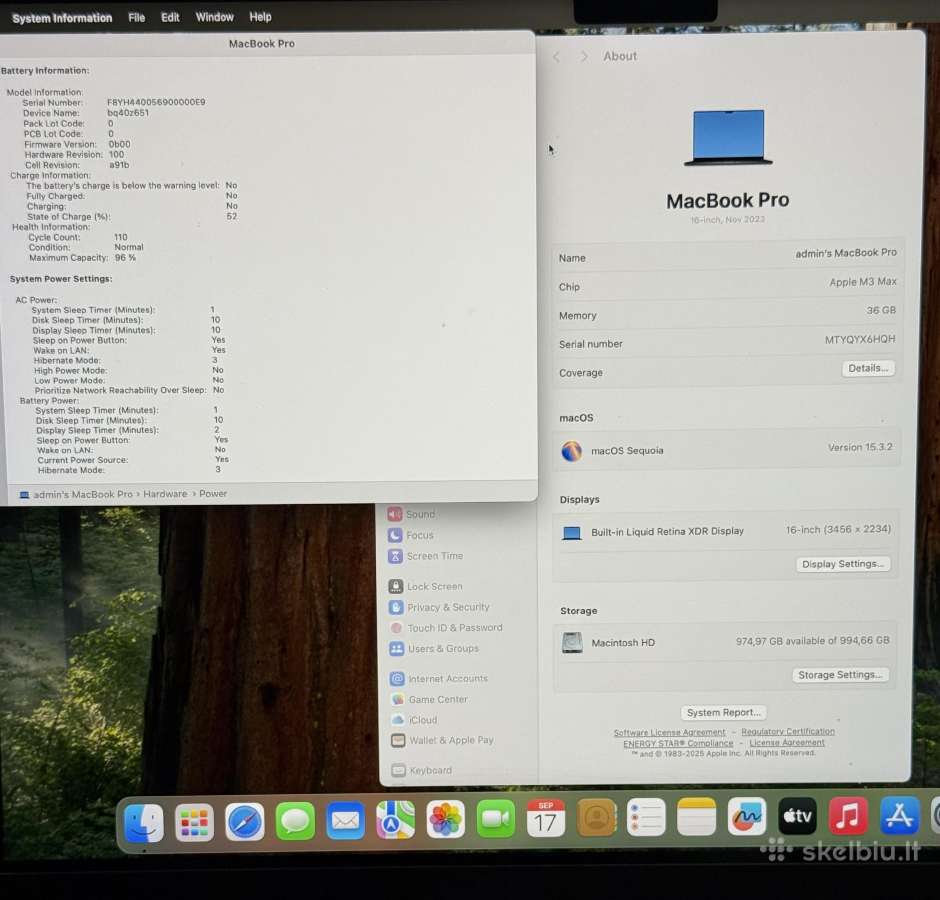
Task: Open Freeform app in dock
Action: tap(746, 815)
